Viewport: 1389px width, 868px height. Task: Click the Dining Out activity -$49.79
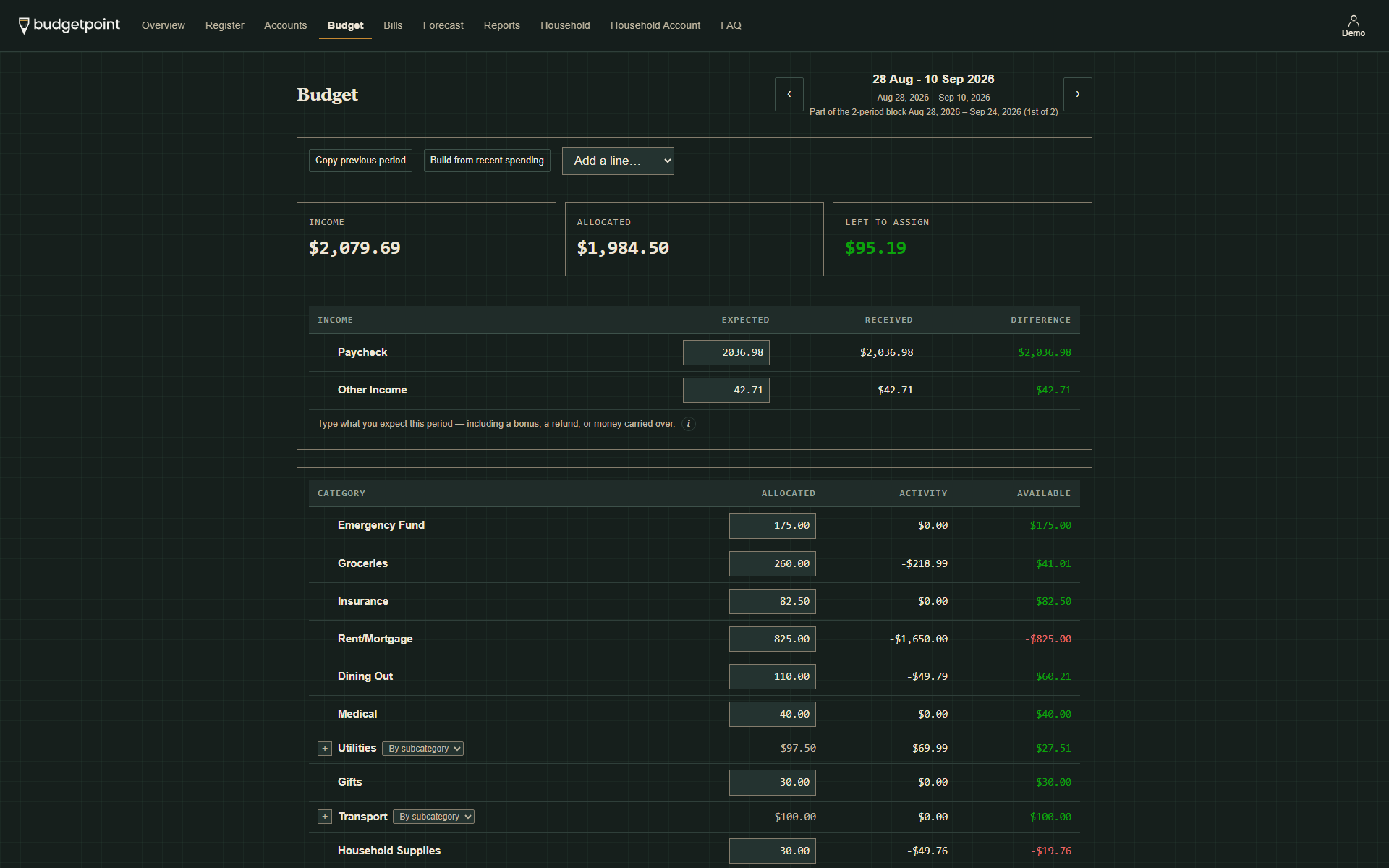point(927,676)
